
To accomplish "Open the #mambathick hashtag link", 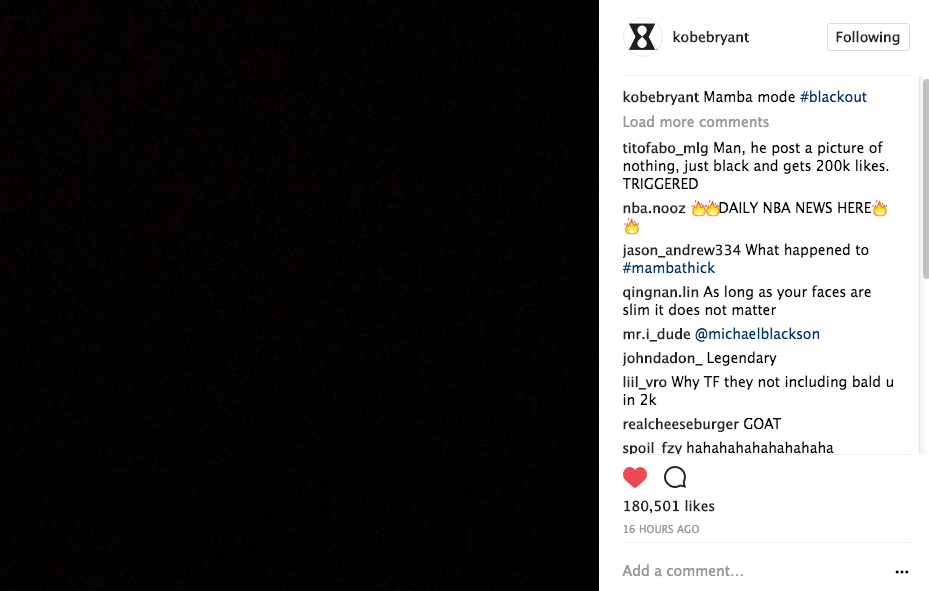I will (668, 268).
